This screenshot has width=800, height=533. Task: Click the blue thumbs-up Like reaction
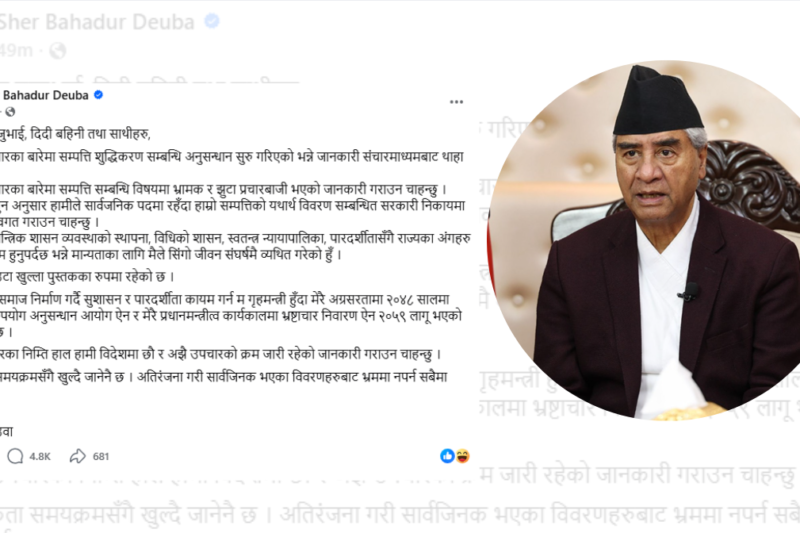point(447,456)
